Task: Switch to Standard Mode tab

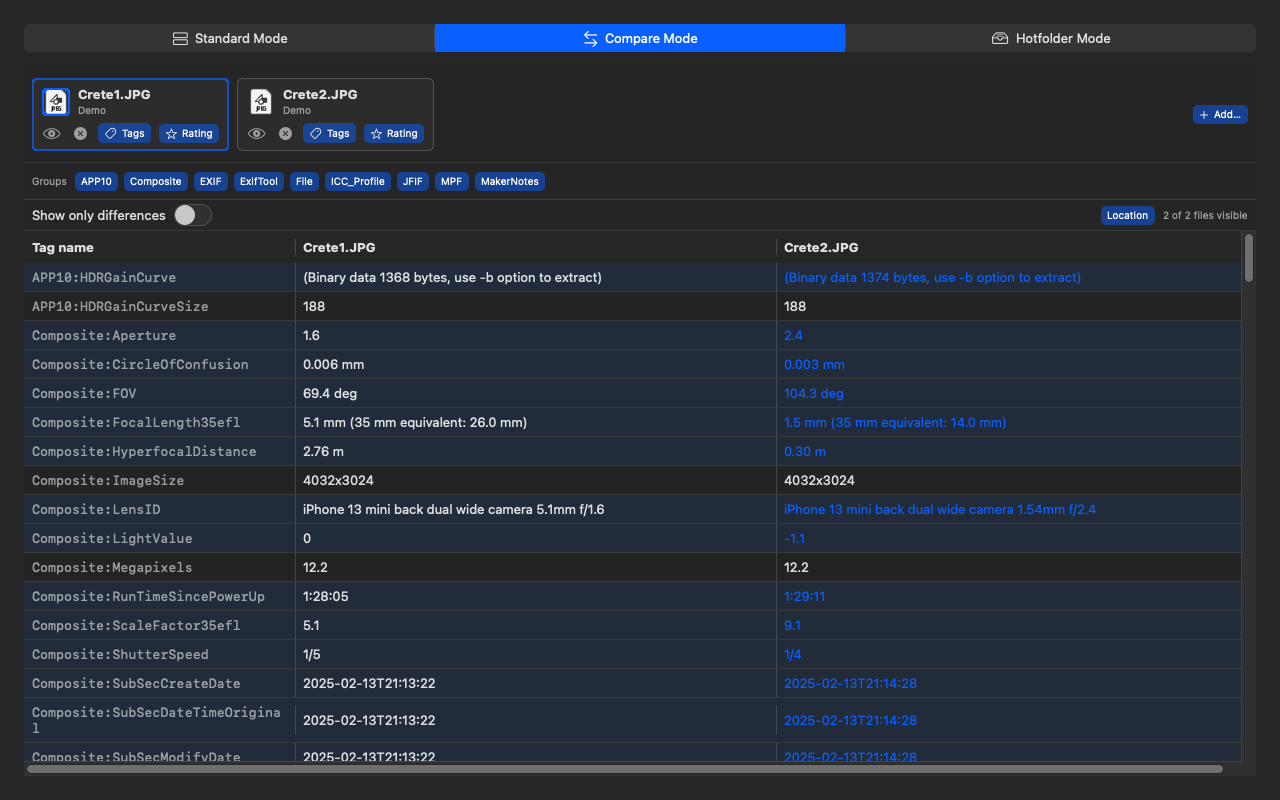Action: click(x=230, y=38)
